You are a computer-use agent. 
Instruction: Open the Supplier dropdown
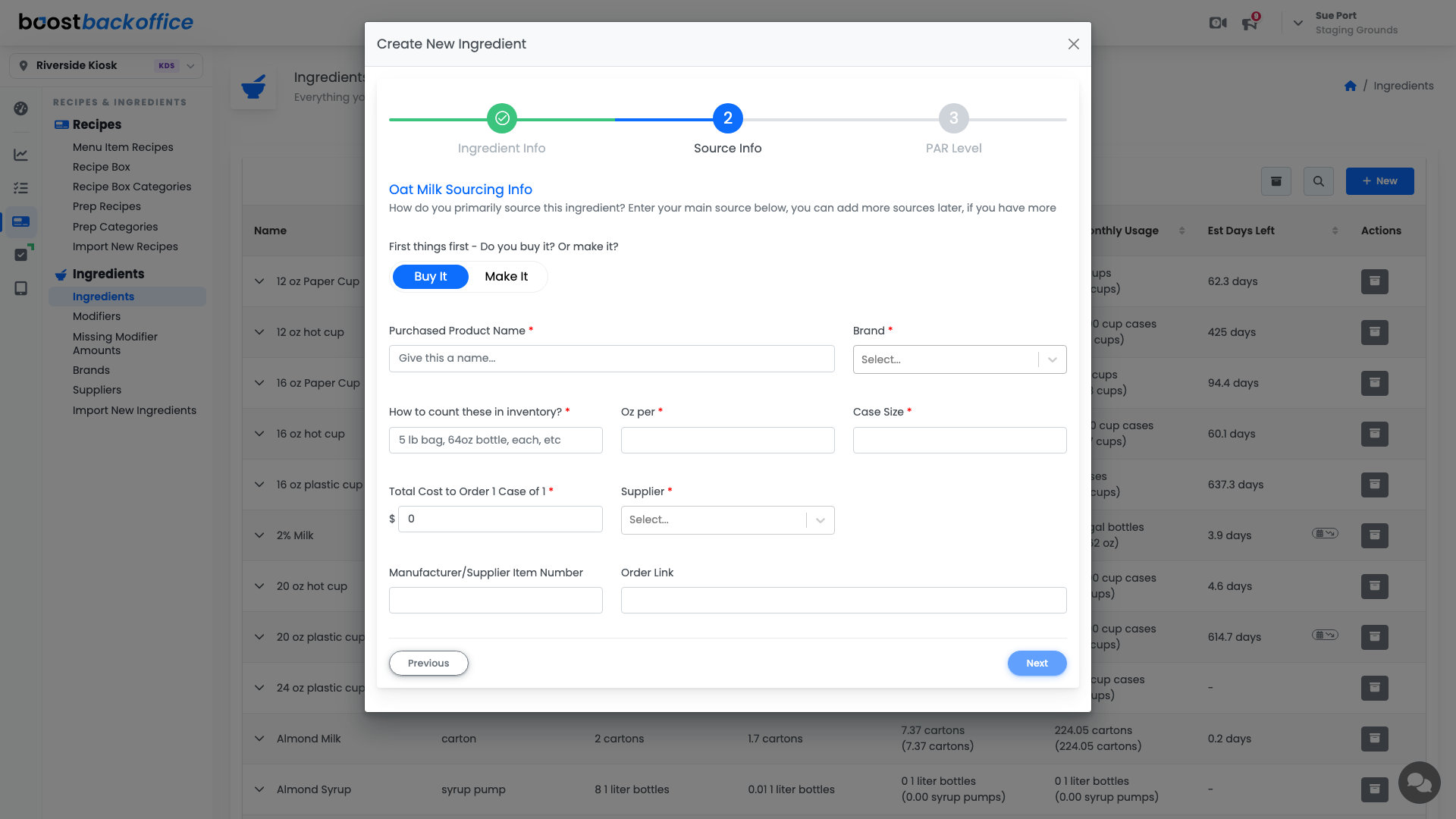(x=728, y=520)
